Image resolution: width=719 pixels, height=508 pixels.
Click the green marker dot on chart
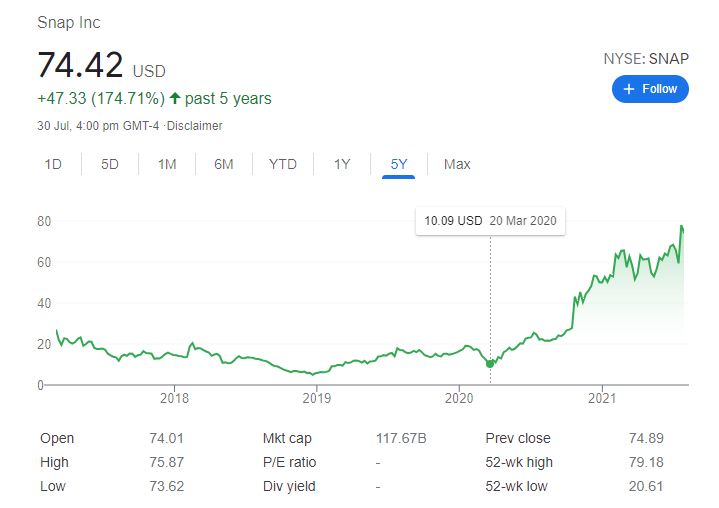(490, 364)
